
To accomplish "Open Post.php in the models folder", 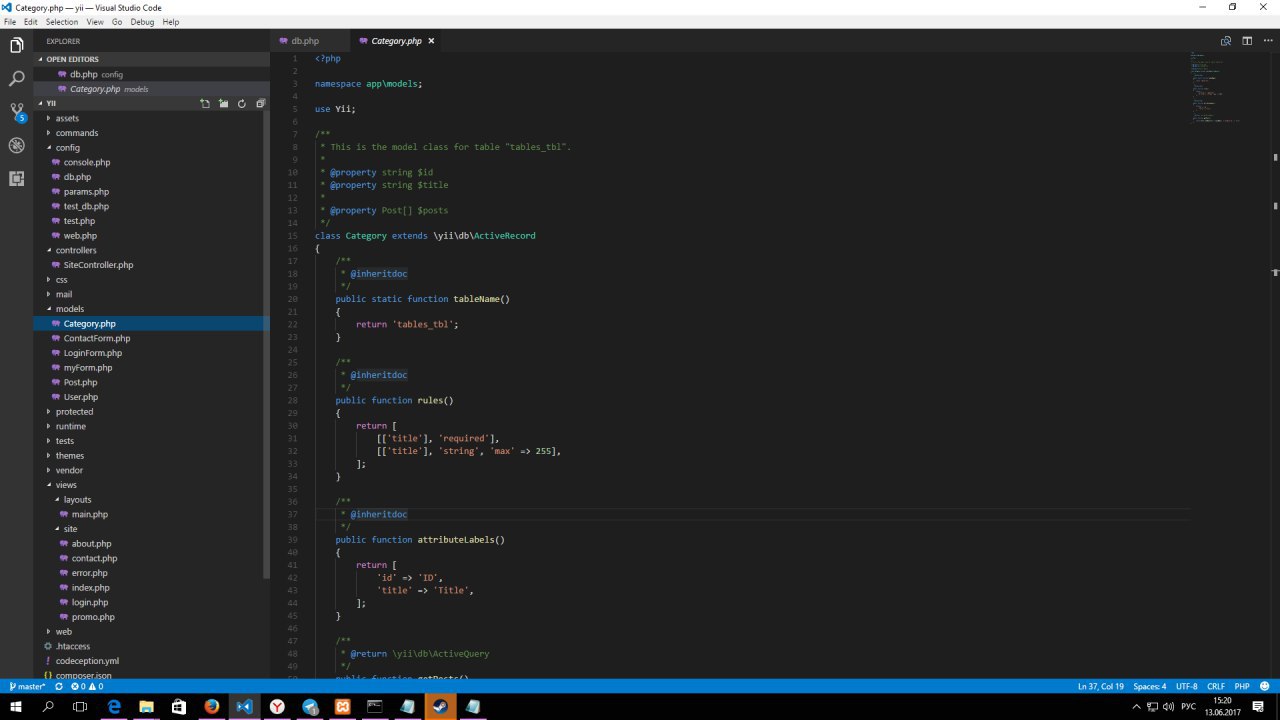I will [80, 382].
